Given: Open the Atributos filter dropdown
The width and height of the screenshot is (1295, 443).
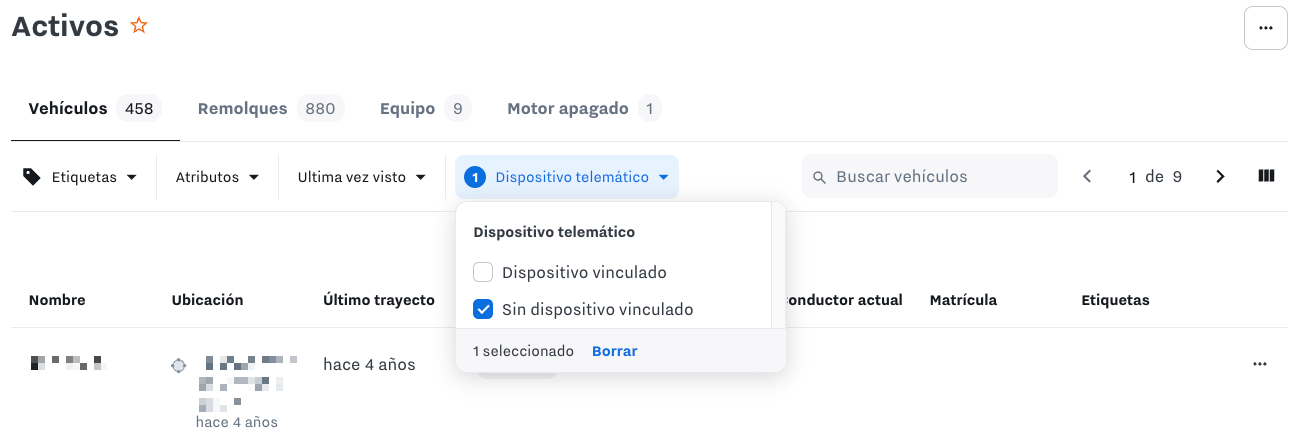Looking at the screenshot, I should [217, 177].
